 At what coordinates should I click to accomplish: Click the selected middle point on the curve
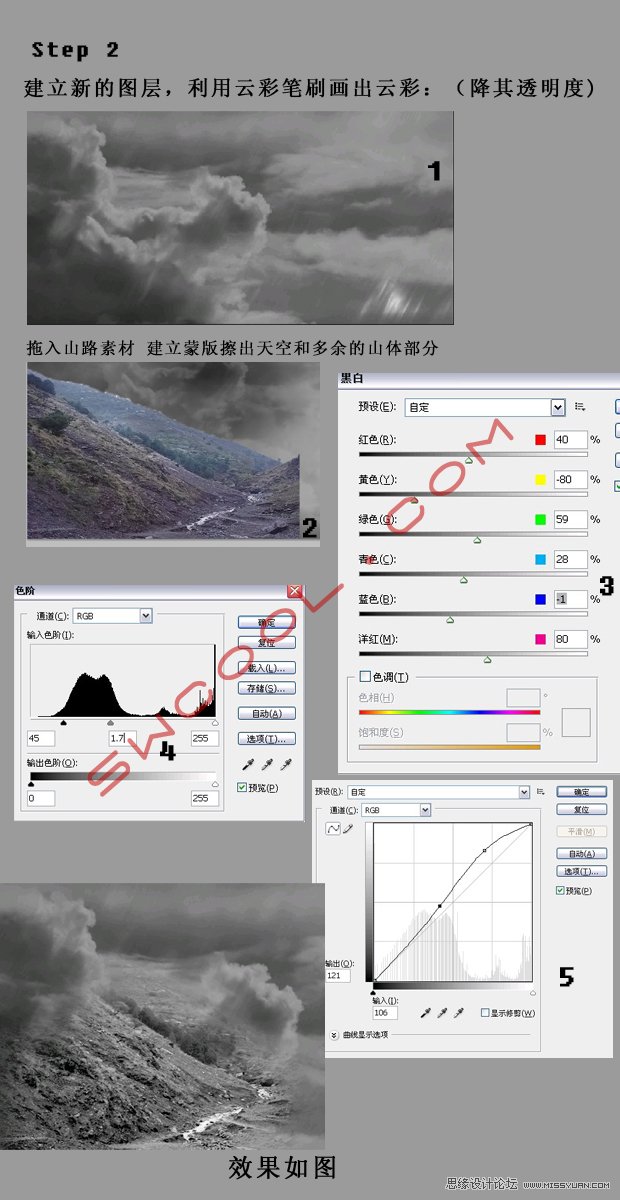(439, 906)
